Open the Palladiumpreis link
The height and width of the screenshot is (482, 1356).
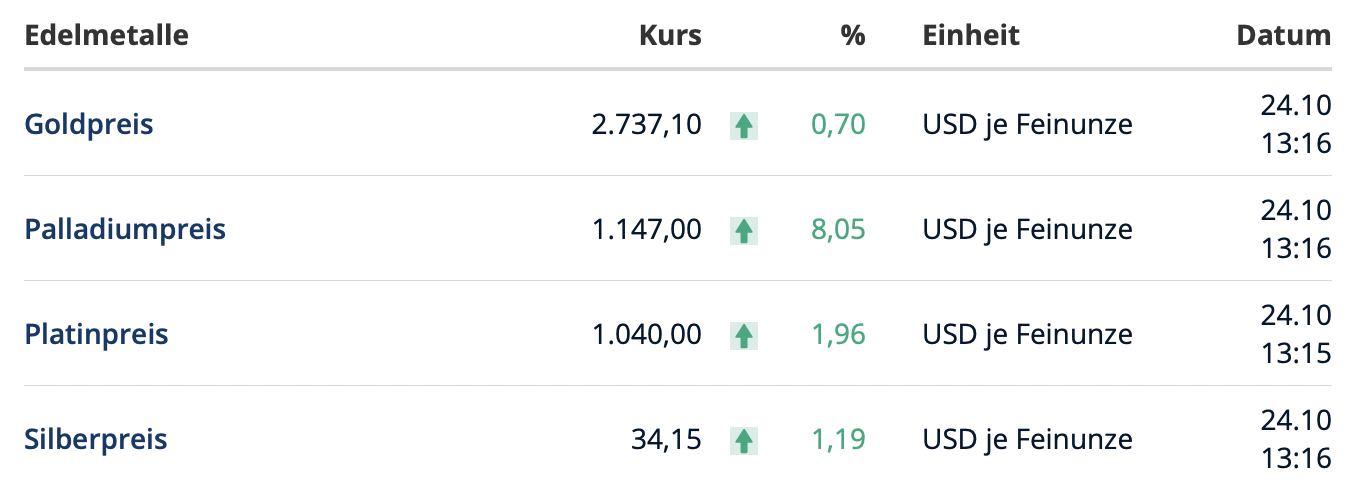coord(125,230)
